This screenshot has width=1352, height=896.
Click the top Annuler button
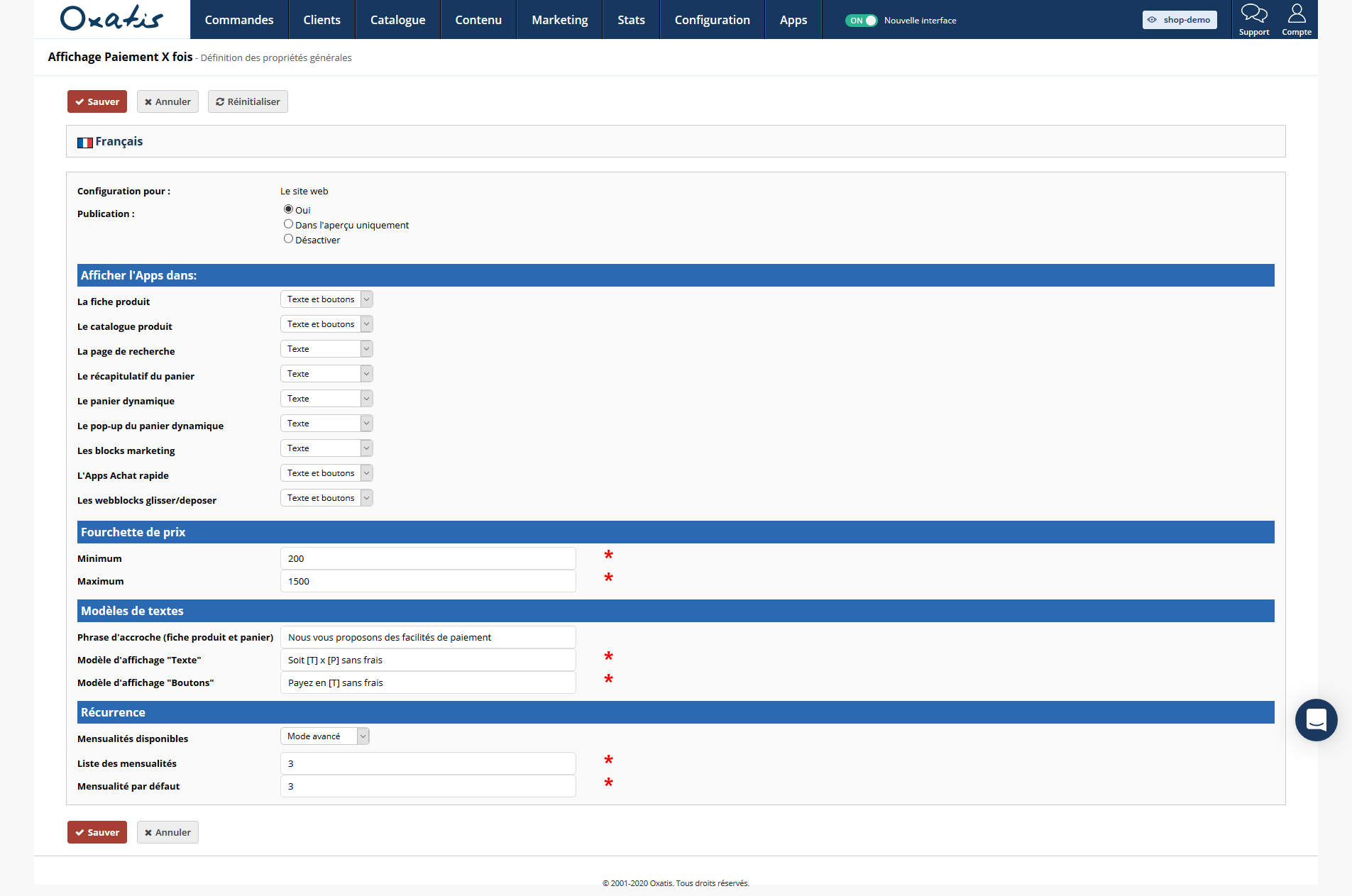tap(167, 101)
